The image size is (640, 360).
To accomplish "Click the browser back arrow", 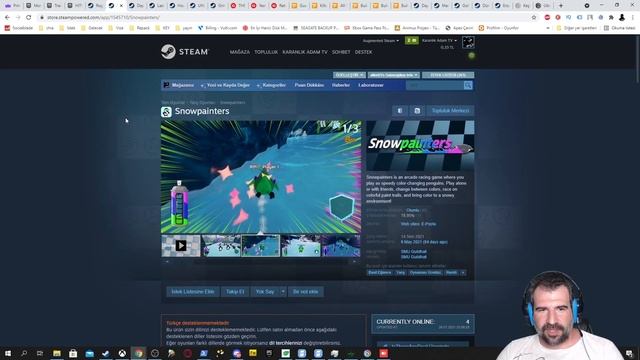I will (x=7, y=18).
